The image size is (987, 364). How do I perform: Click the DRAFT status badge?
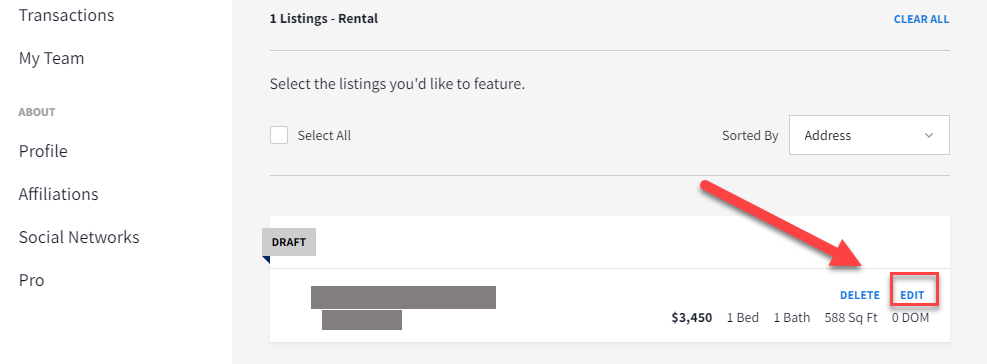coord(289,242)
